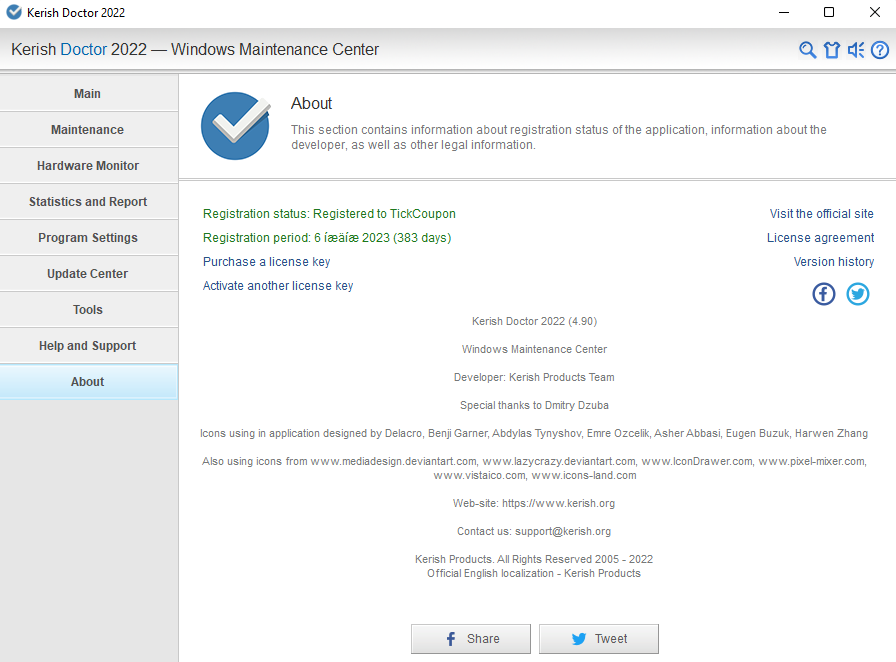The image size is (896, 662).
Task: Click the shirt skin icon in the header
Action: (832, 50)
